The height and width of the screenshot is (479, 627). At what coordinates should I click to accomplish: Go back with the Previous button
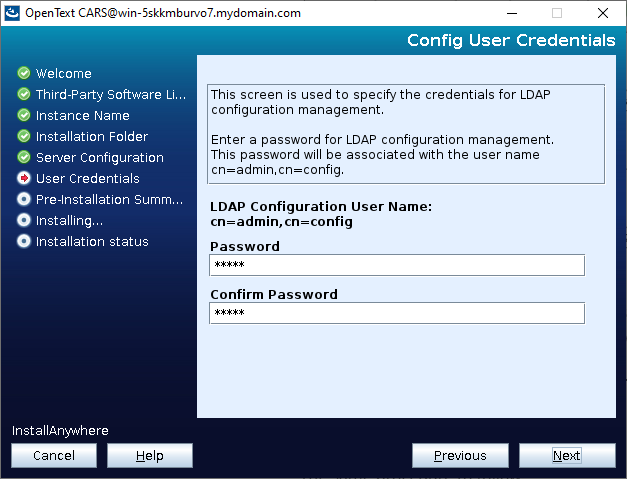pyautogui.click(x=460, y=455)
